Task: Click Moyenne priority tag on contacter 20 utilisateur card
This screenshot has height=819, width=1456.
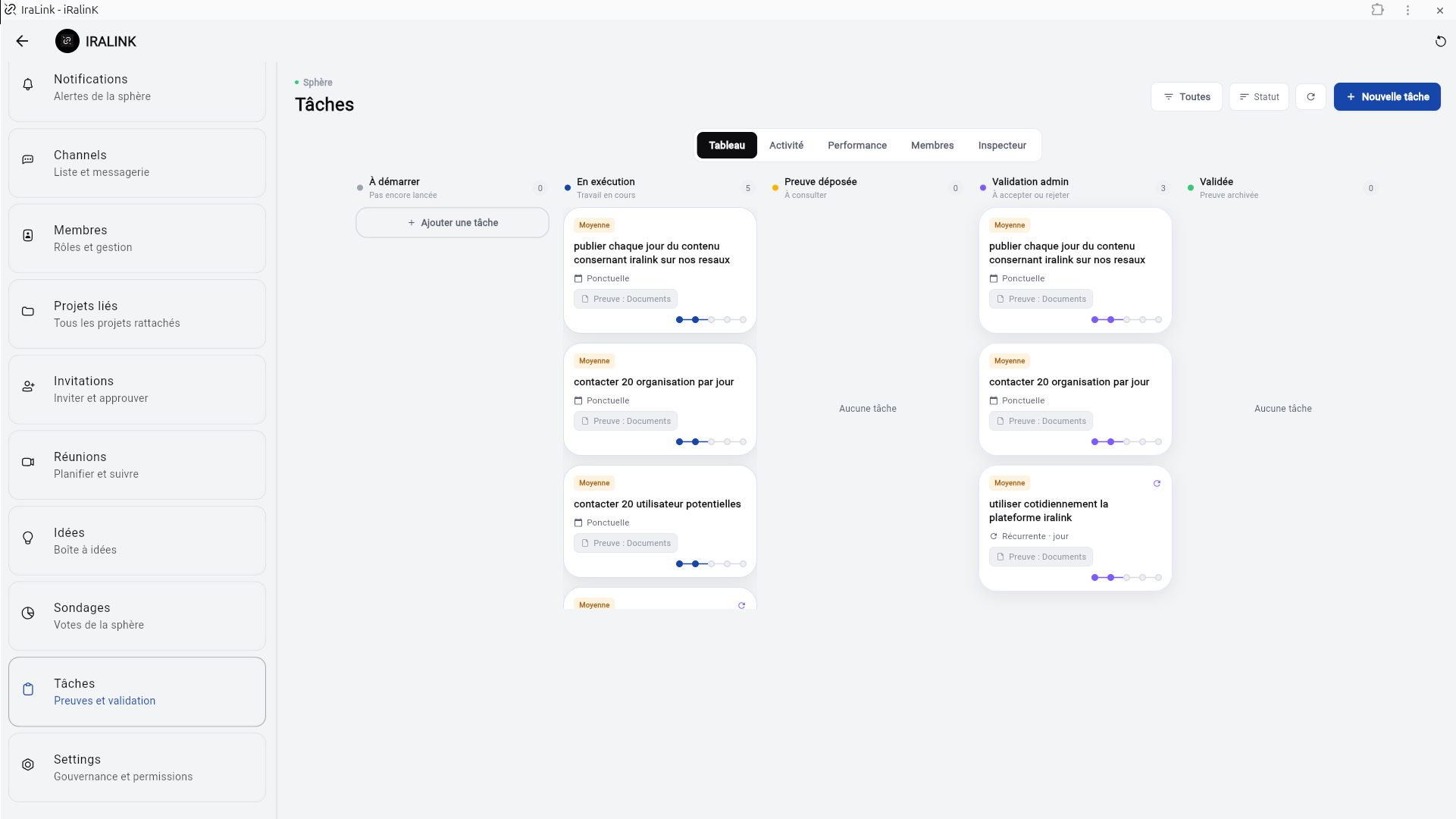Action: tap(594, 483)
